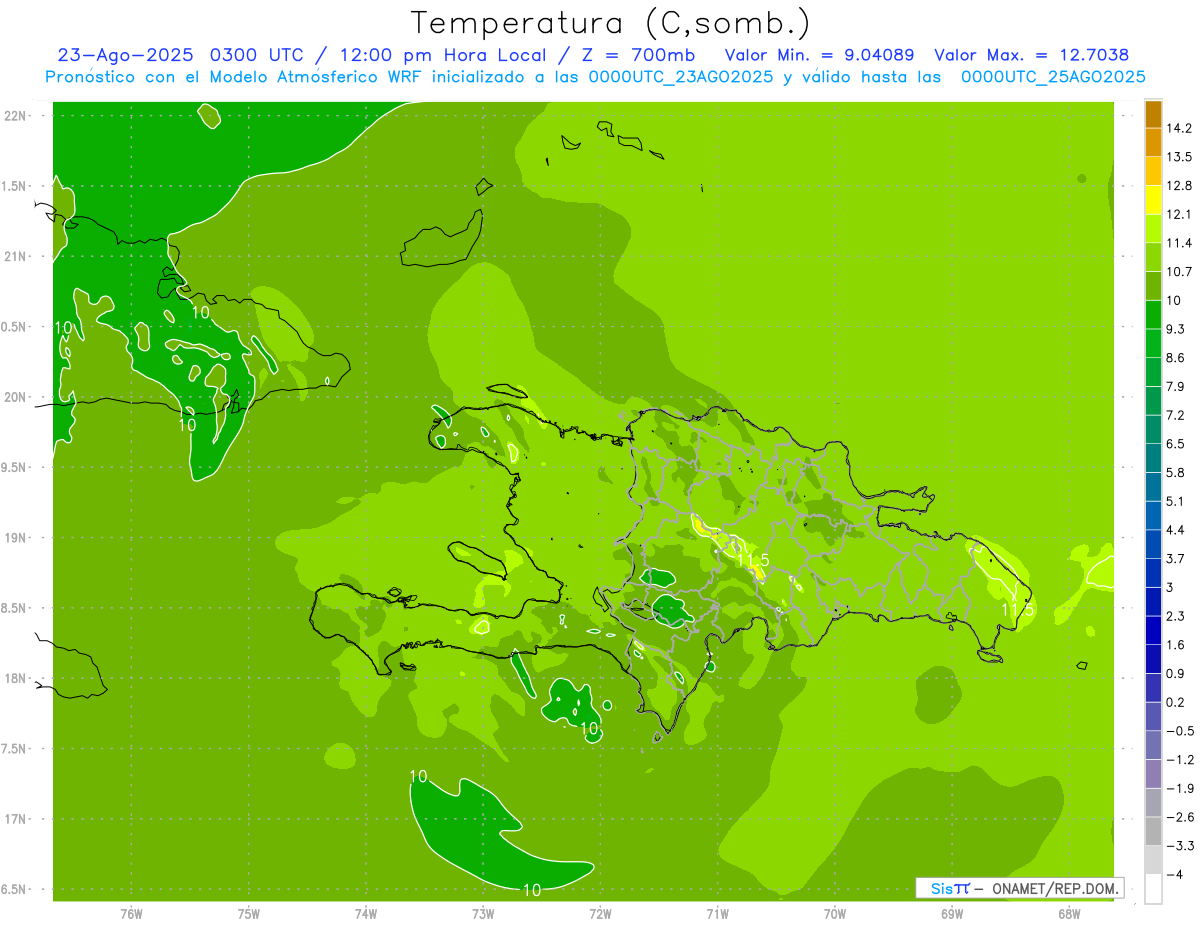Click the "68W" longitude axis label
This screenshot has width=1200, height=927.
tap(1069, 913)
